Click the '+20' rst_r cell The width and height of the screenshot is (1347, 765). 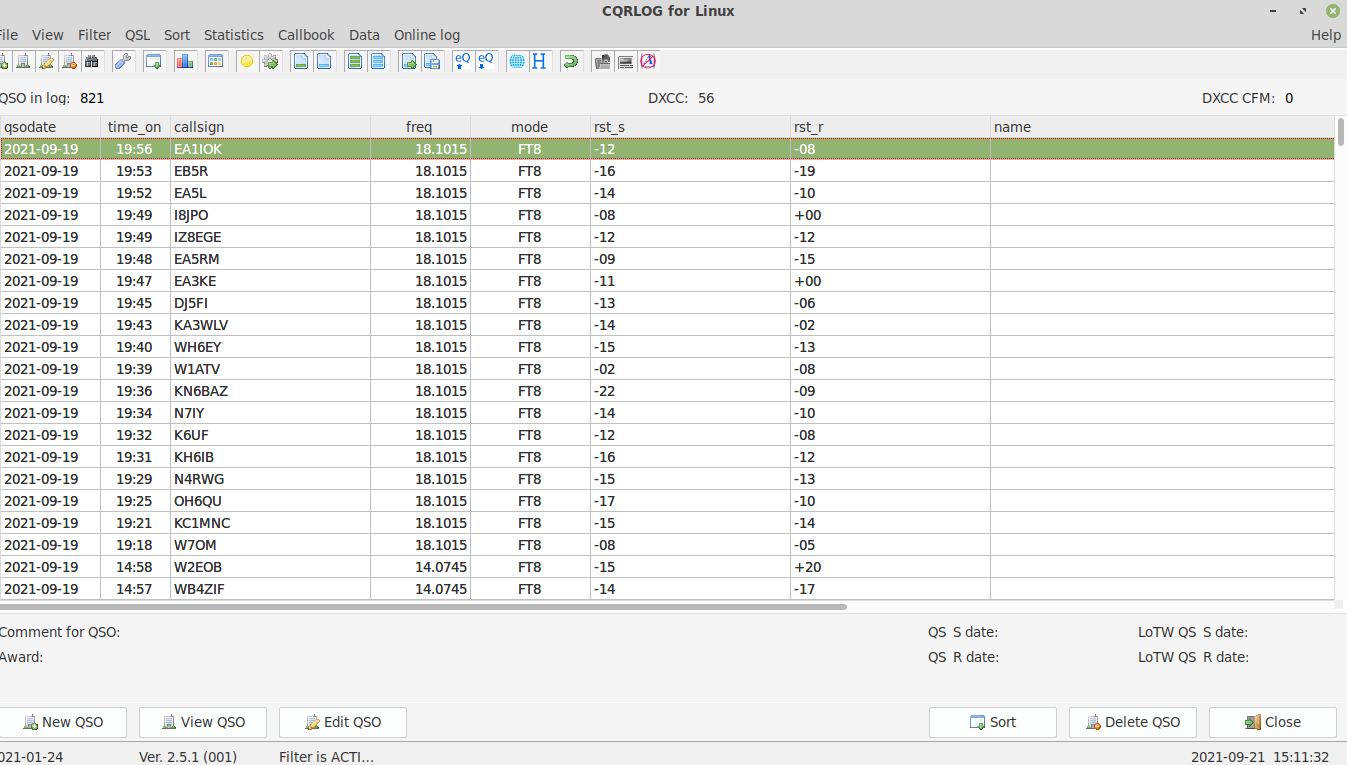pos(890,567)
